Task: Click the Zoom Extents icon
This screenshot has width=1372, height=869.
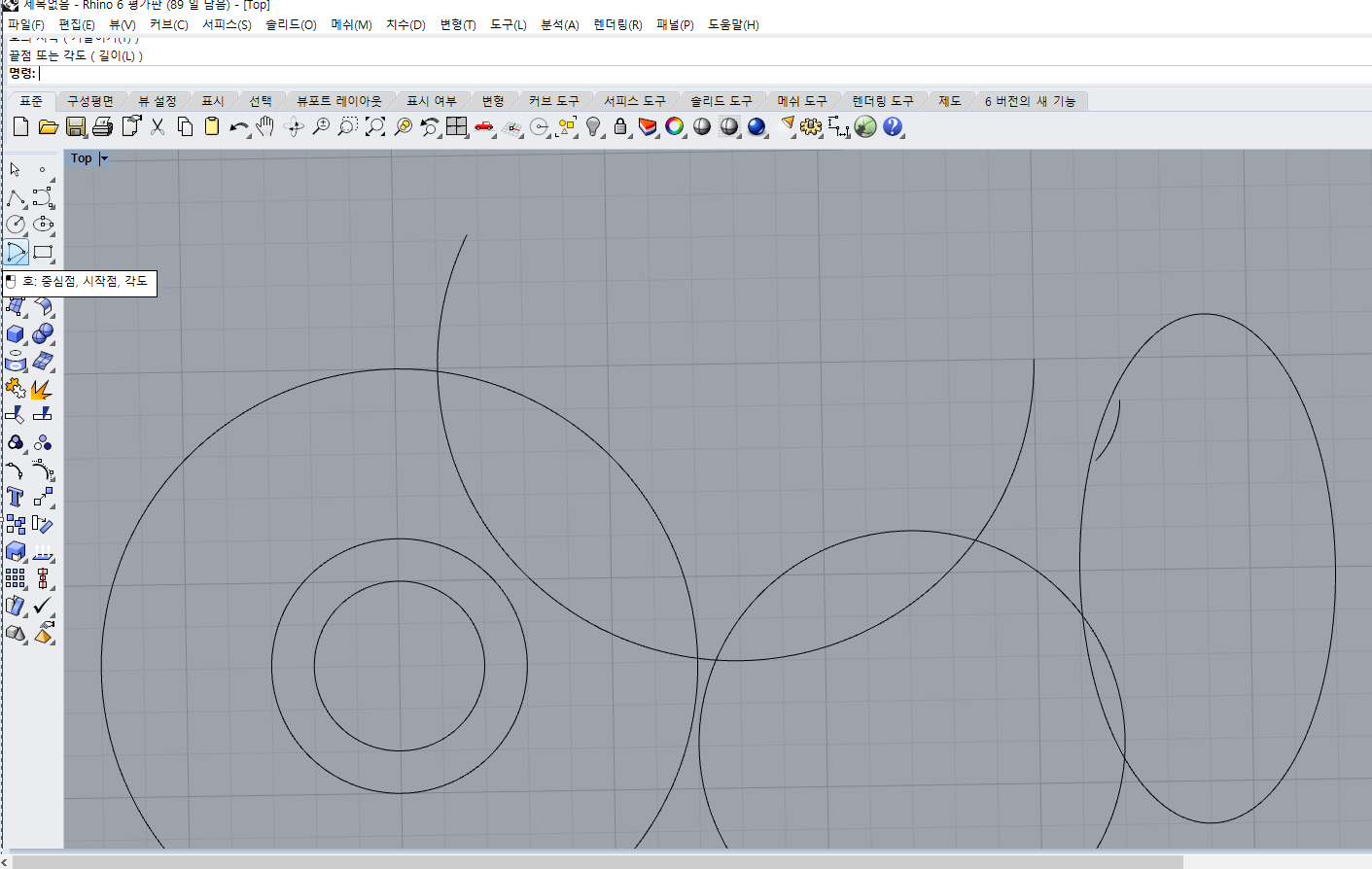Action: (375, 126)
